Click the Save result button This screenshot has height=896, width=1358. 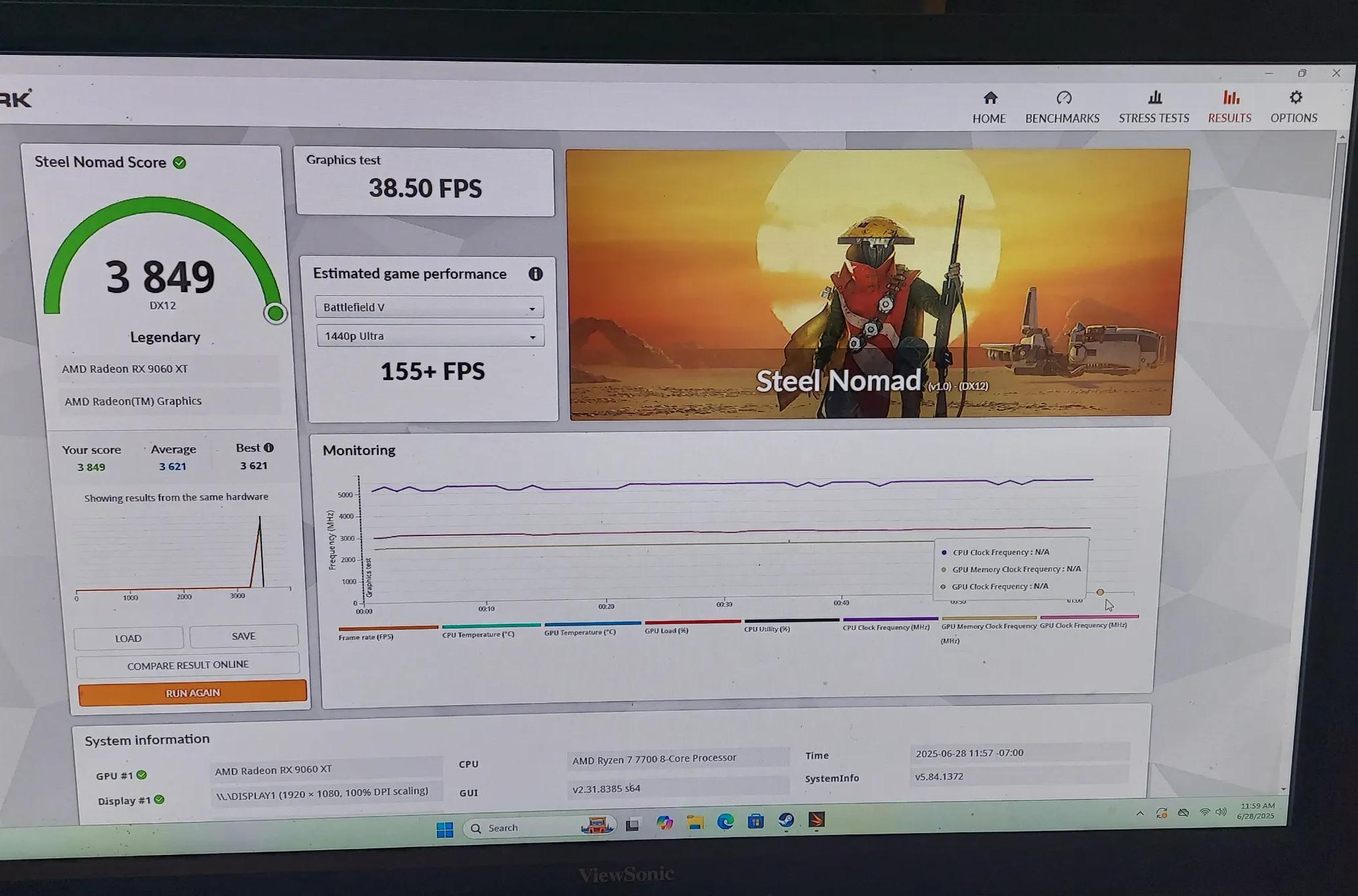click(243, 636)
